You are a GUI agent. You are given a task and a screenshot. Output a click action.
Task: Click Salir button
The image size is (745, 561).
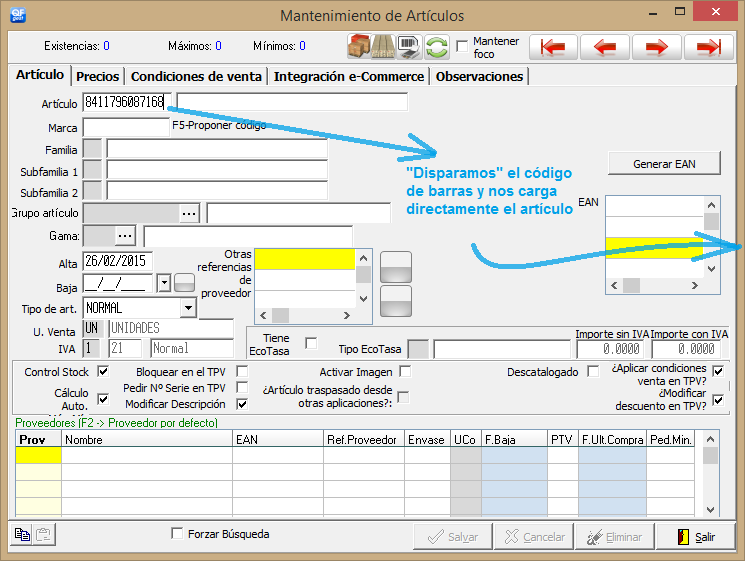696,537
